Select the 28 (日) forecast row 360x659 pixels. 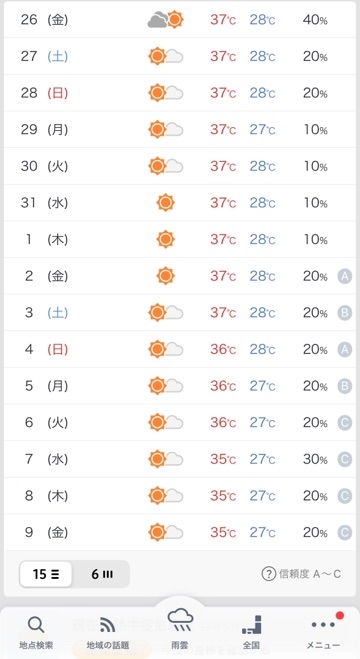click(180, 93)
